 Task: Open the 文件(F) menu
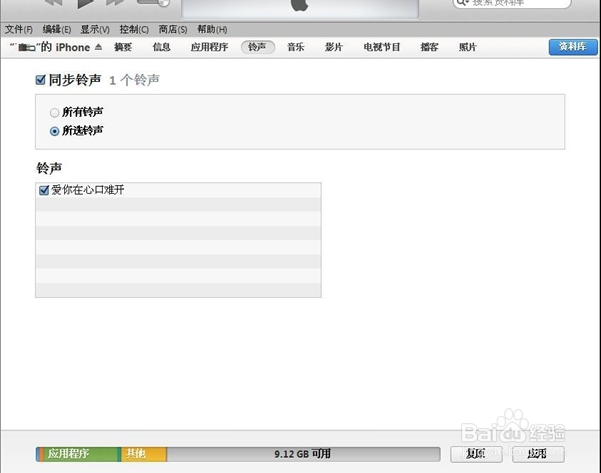point(18,30)
